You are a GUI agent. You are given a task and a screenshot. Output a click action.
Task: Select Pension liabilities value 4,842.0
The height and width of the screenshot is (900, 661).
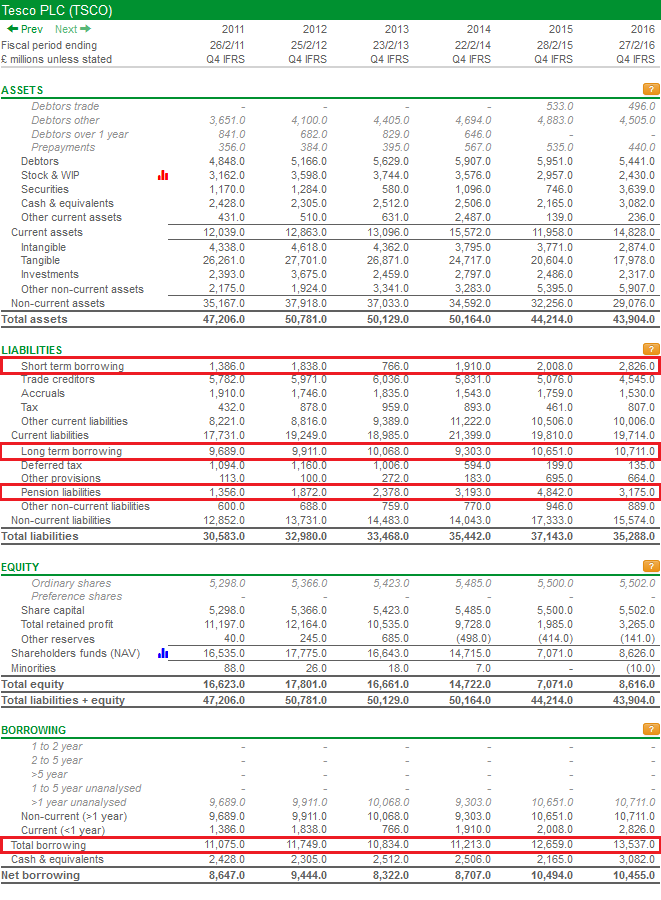coord(555,492)
